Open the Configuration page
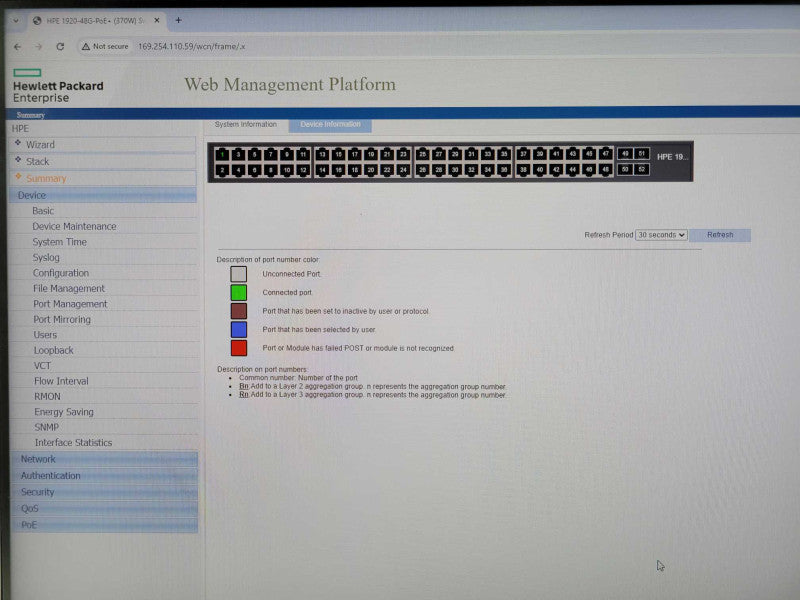This screenshot has height=600, width=800. click(x=61, y=273)
